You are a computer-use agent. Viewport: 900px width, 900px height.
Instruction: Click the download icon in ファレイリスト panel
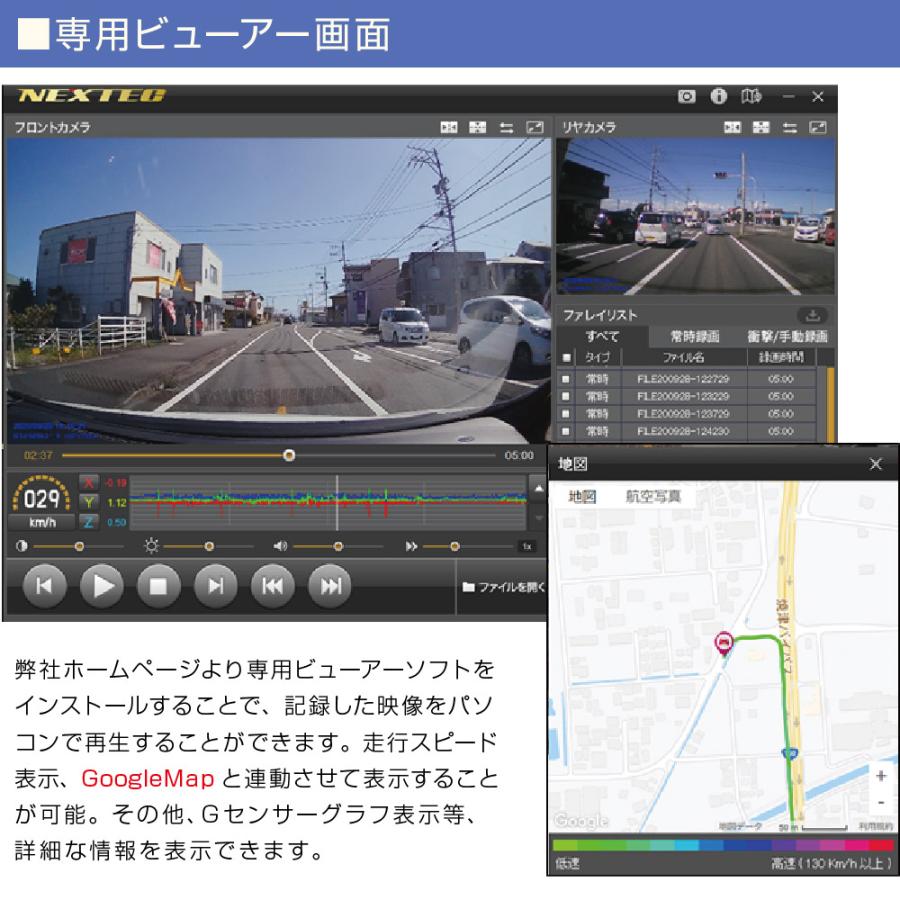click(x=812, y=314)
